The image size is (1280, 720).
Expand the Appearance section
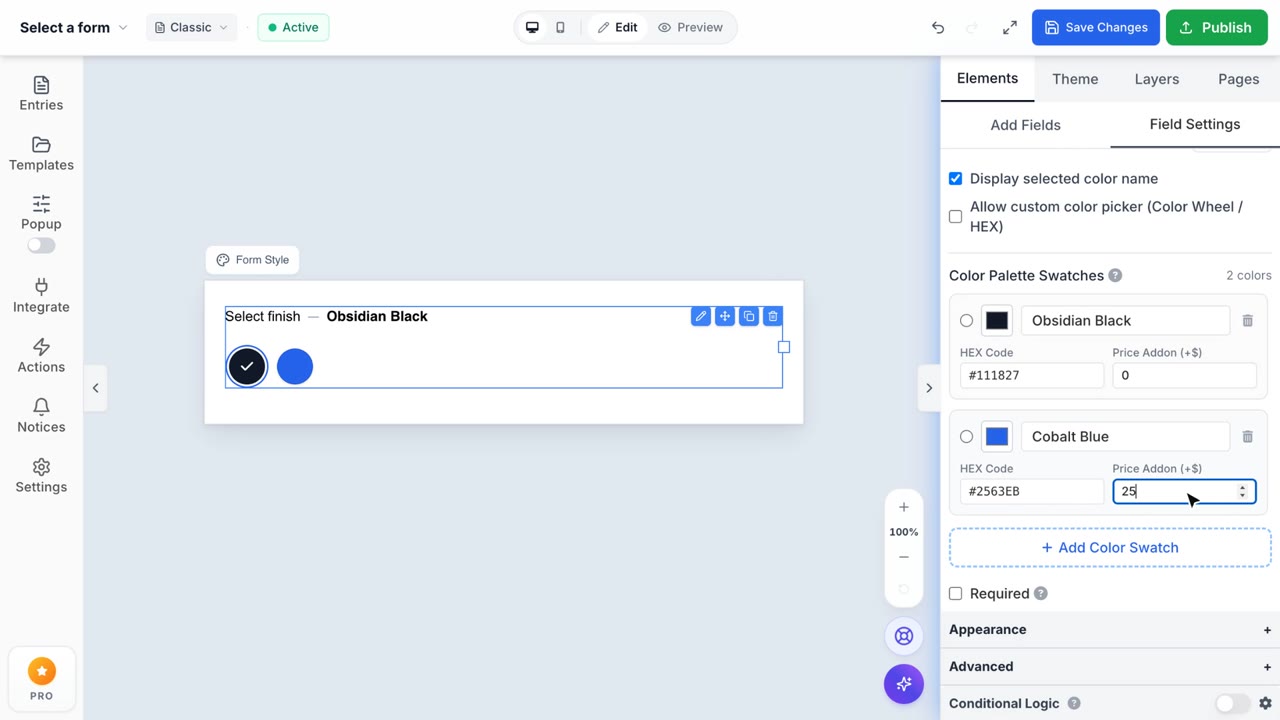click(x=1110, y=629)
